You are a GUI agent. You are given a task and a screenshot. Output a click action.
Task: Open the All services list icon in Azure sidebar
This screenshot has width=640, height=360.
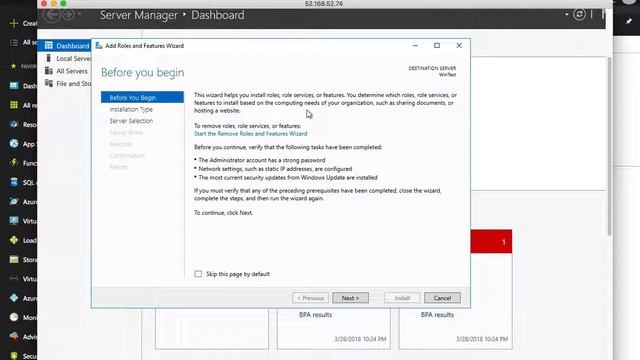(14, 42)
